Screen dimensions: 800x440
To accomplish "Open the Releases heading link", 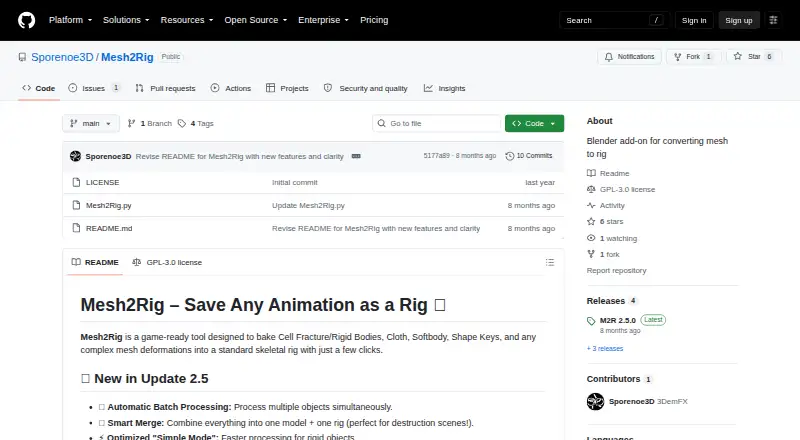I will [x=612, y=301].
